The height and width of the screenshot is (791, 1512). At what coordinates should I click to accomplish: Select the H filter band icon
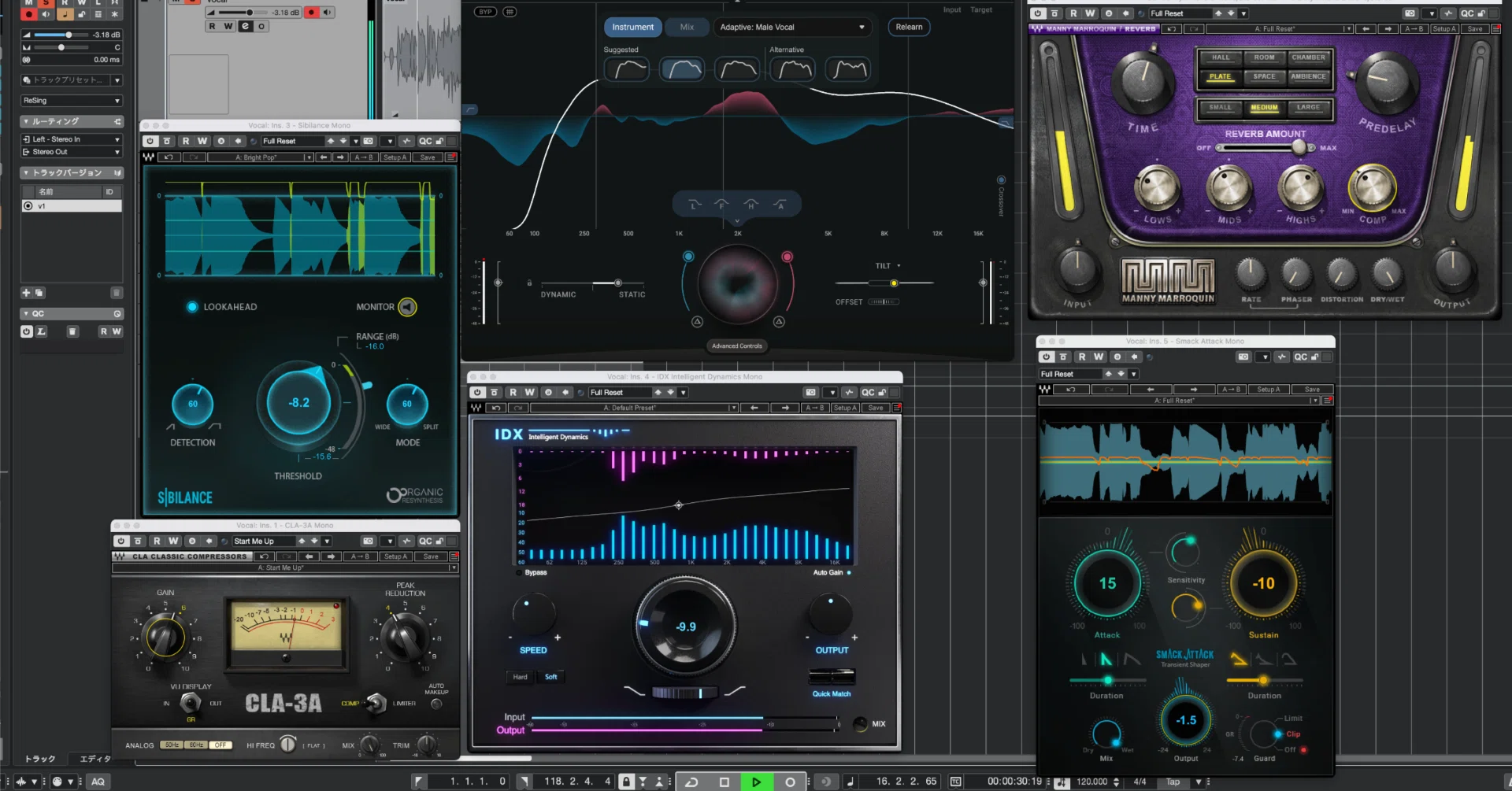click(750, 205)
